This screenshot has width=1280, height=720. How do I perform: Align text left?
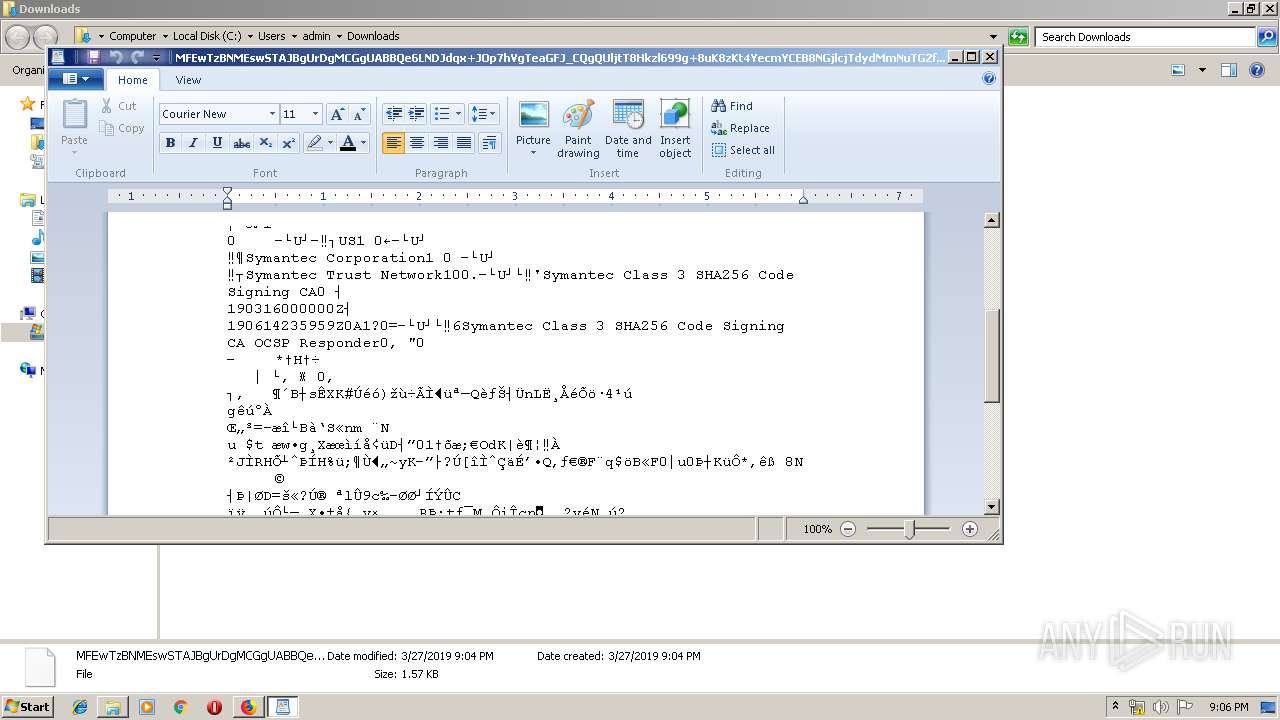tap(394, 143)
